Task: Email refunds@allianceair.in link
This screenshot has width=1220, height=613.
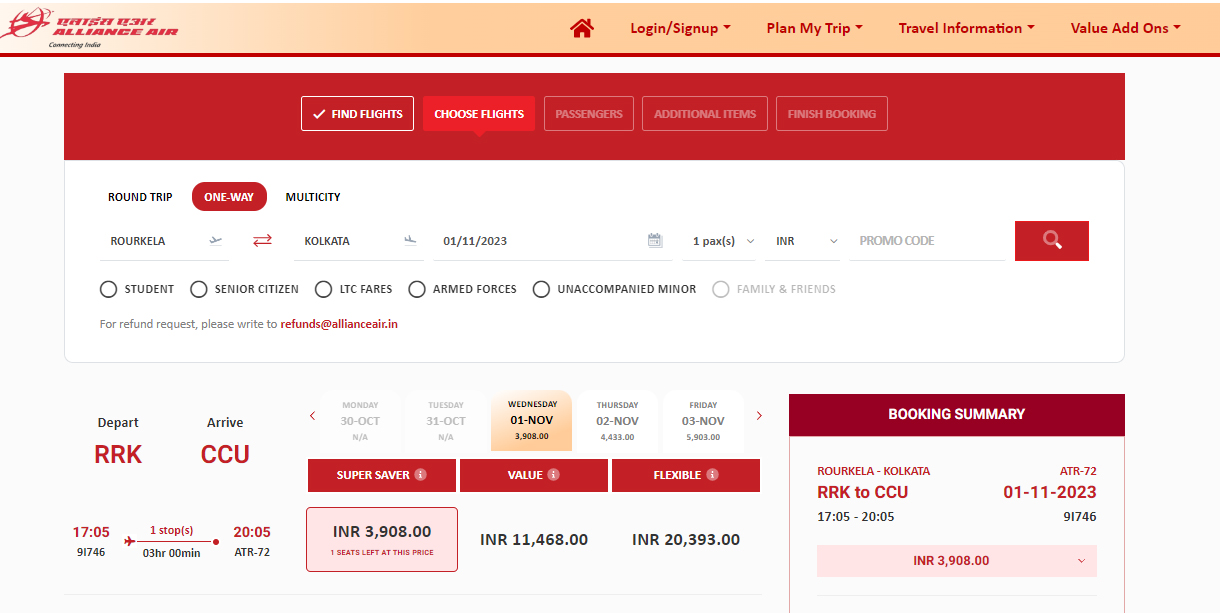Action: (x=339, y=324)
